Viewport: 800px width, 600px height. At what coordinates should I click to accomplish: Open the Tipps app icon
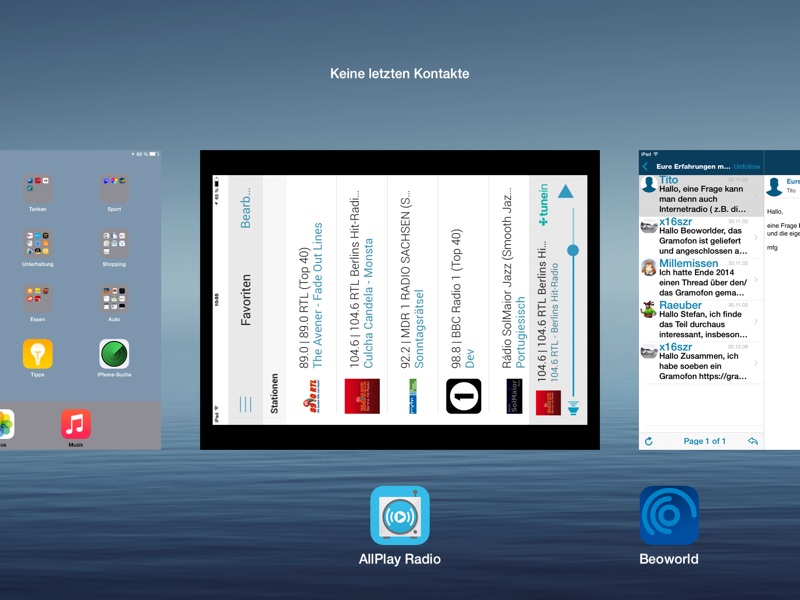[38, 354]
